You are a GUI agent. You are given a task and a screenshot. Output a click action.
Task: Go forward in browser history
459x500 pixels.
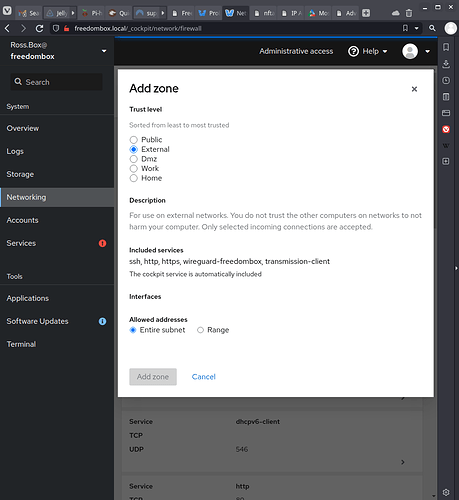[x=23, y=29]
